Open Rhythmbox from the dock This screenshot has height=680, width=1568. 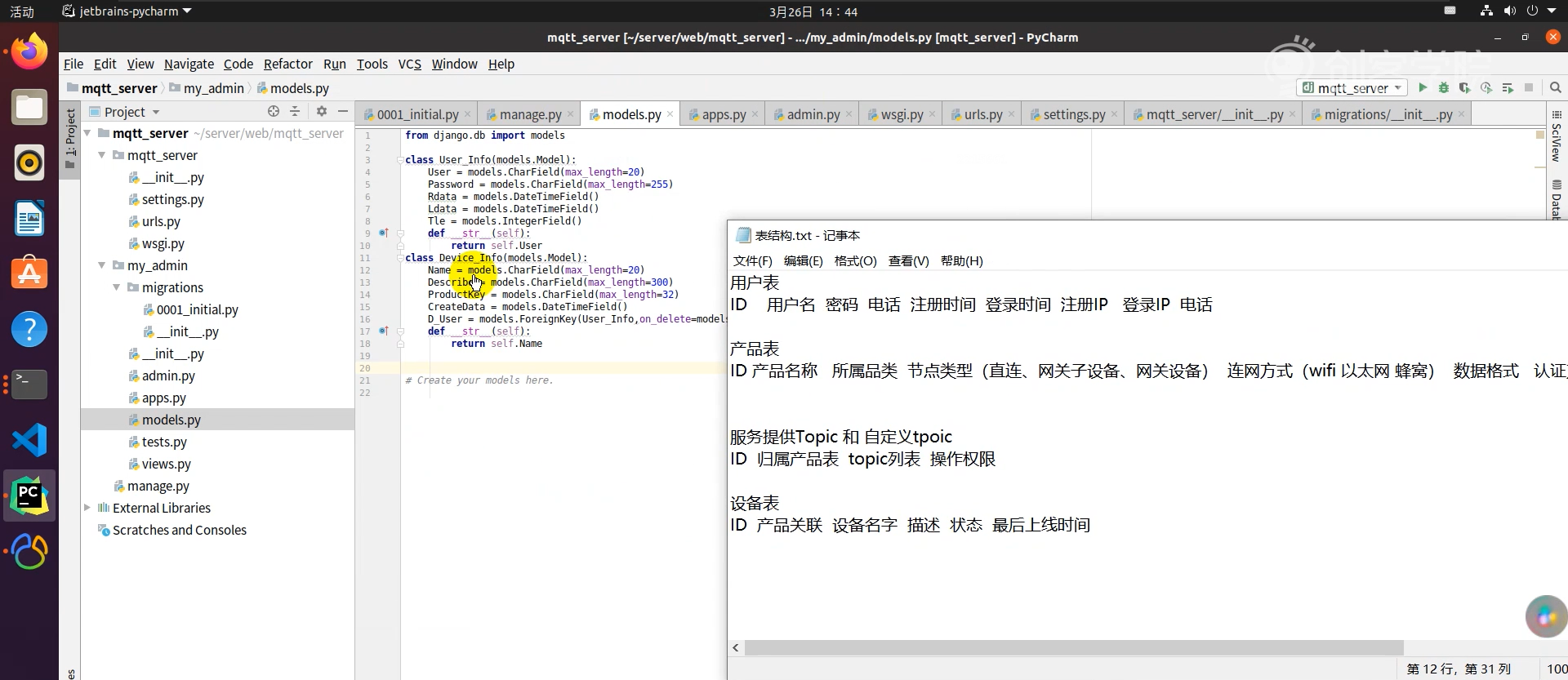click(x=29, y=162)
